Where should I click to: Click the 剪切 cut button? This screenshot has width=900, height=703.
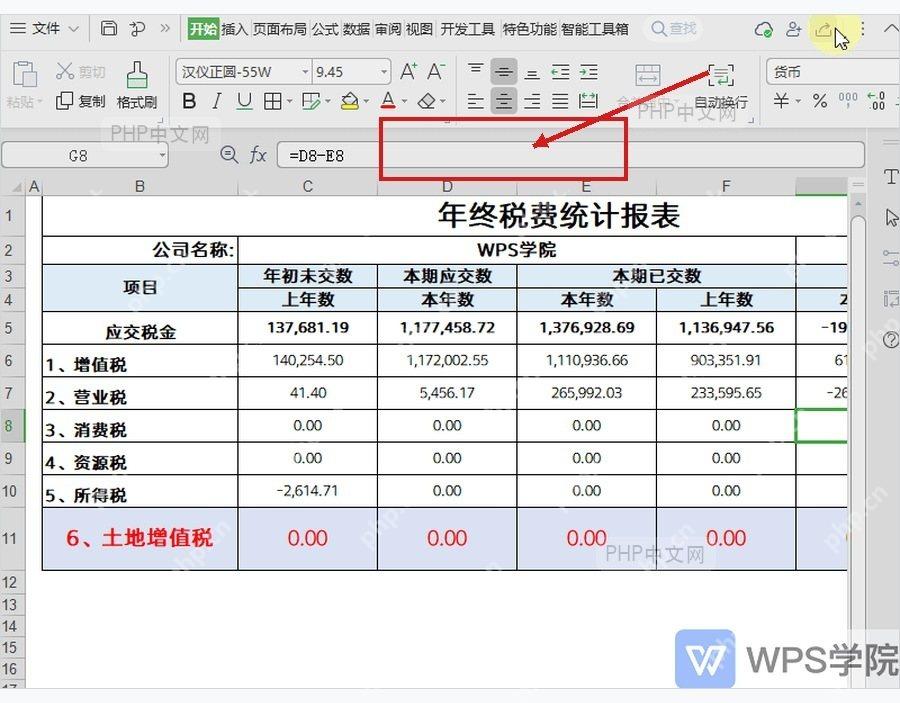pyautogui.click(x=80, y=72)
